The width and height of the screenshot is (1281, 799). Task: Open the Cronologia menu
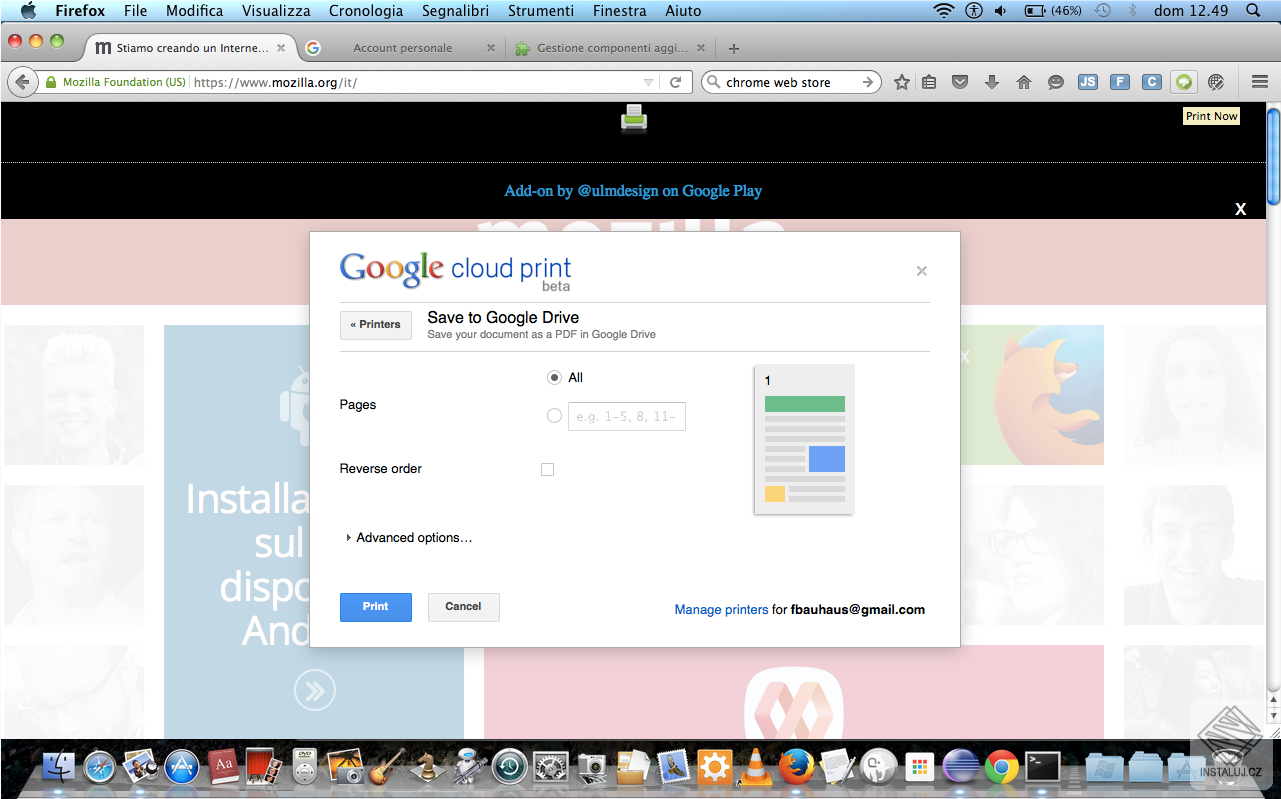point(366,11)
